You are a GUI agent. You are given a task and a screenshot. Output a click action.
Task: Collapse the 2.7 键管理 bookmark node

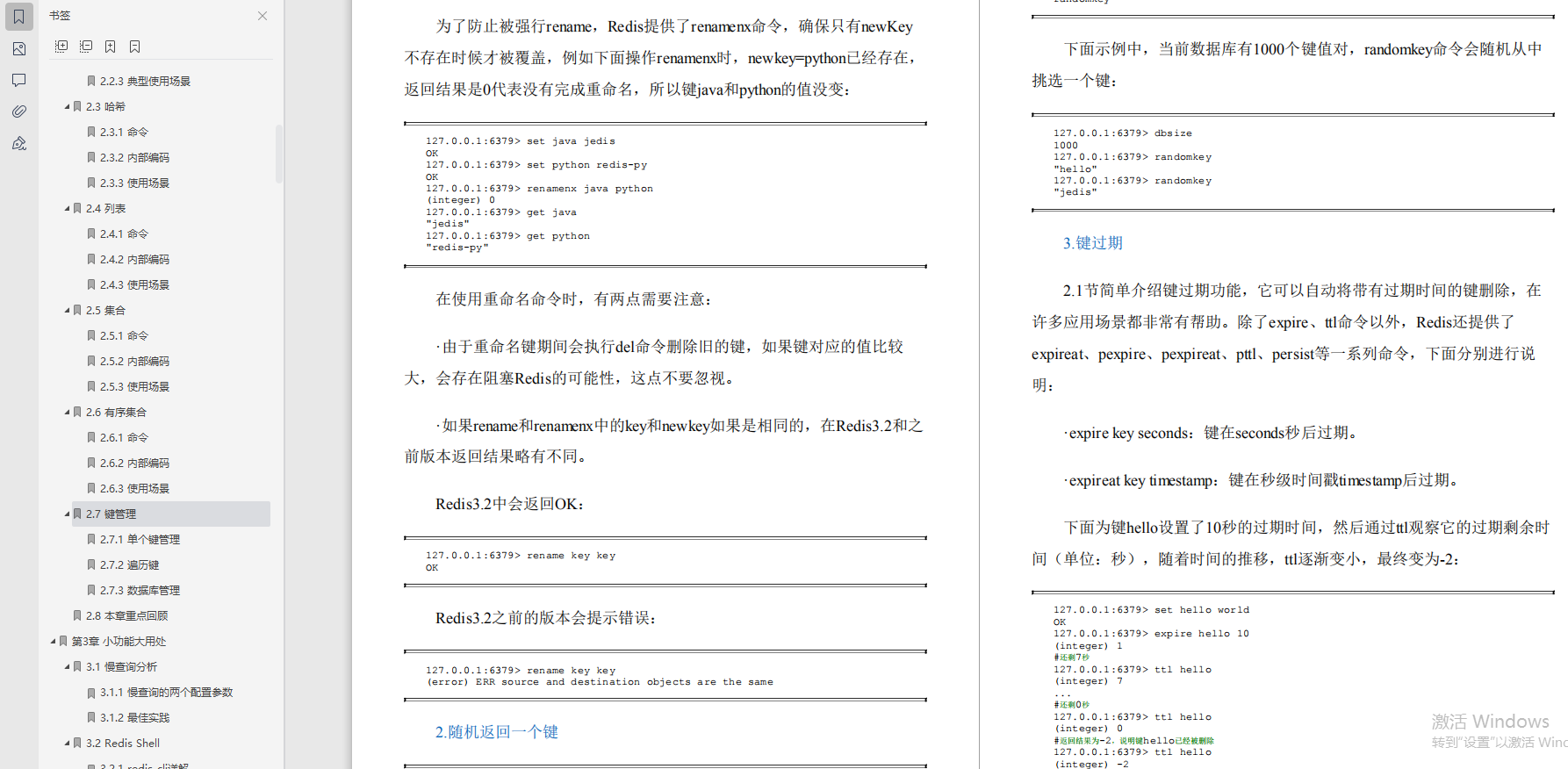[x=67, y=514]
